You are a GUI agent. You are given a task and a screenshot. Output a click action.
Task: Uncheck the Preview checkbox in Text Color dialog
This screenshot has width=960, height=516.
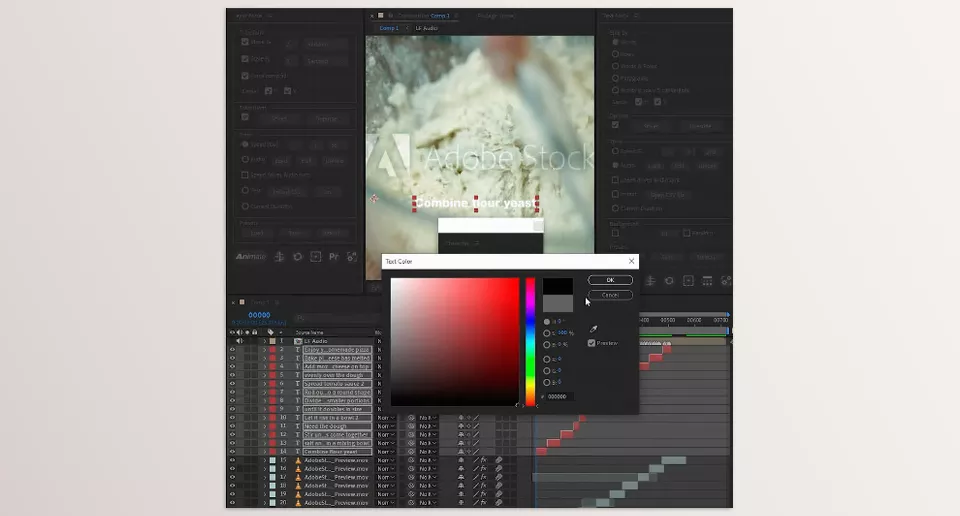pos(591,343)
